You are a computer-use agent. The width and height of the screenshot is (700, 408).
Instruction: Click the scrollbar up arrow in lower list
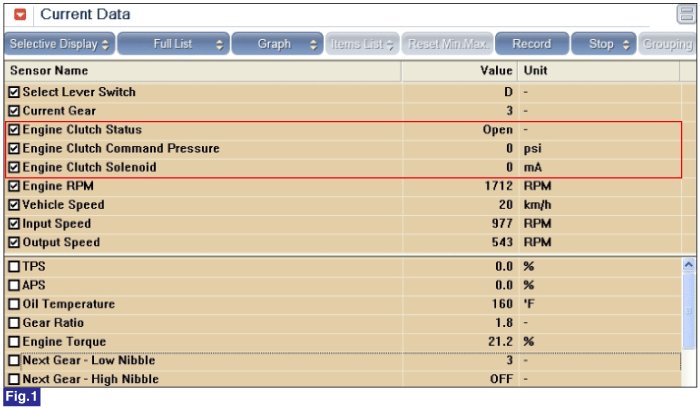point(688,265)
